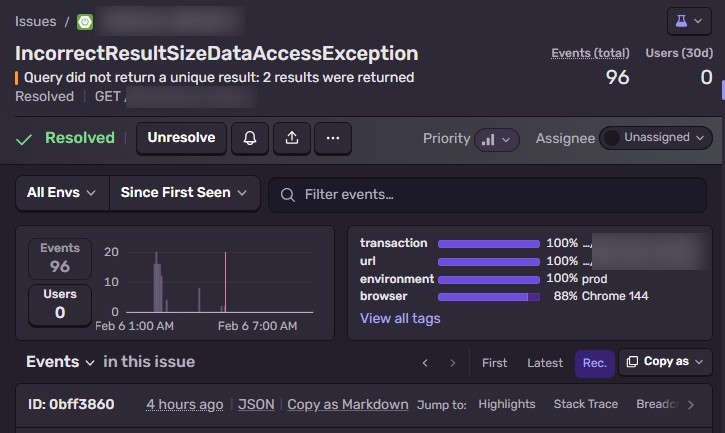
Task: Open the three-dots more actions menu
Action: coord(333,139)
